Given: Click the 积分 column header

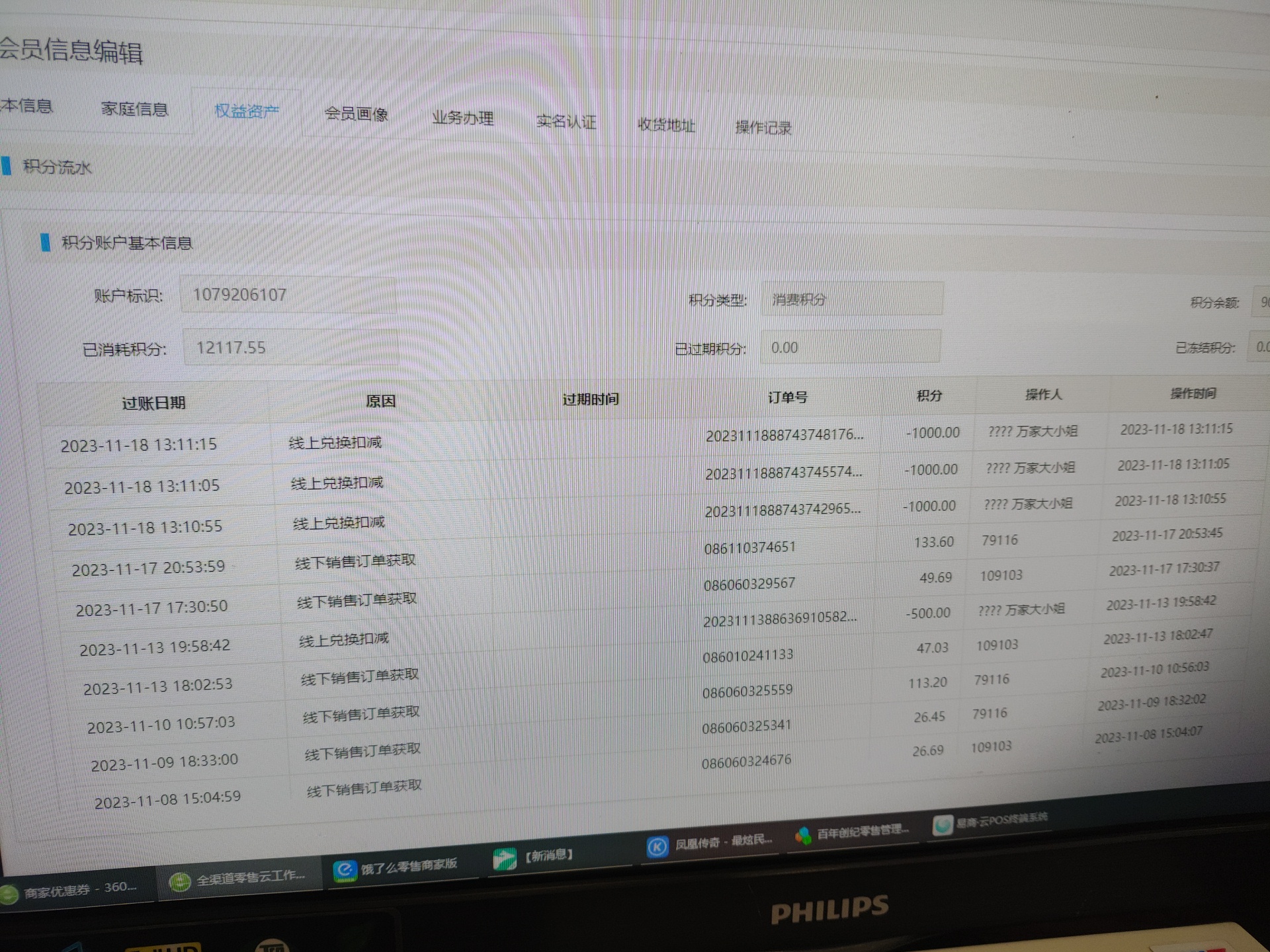Looking at the screenshot, I should point(929,395).
